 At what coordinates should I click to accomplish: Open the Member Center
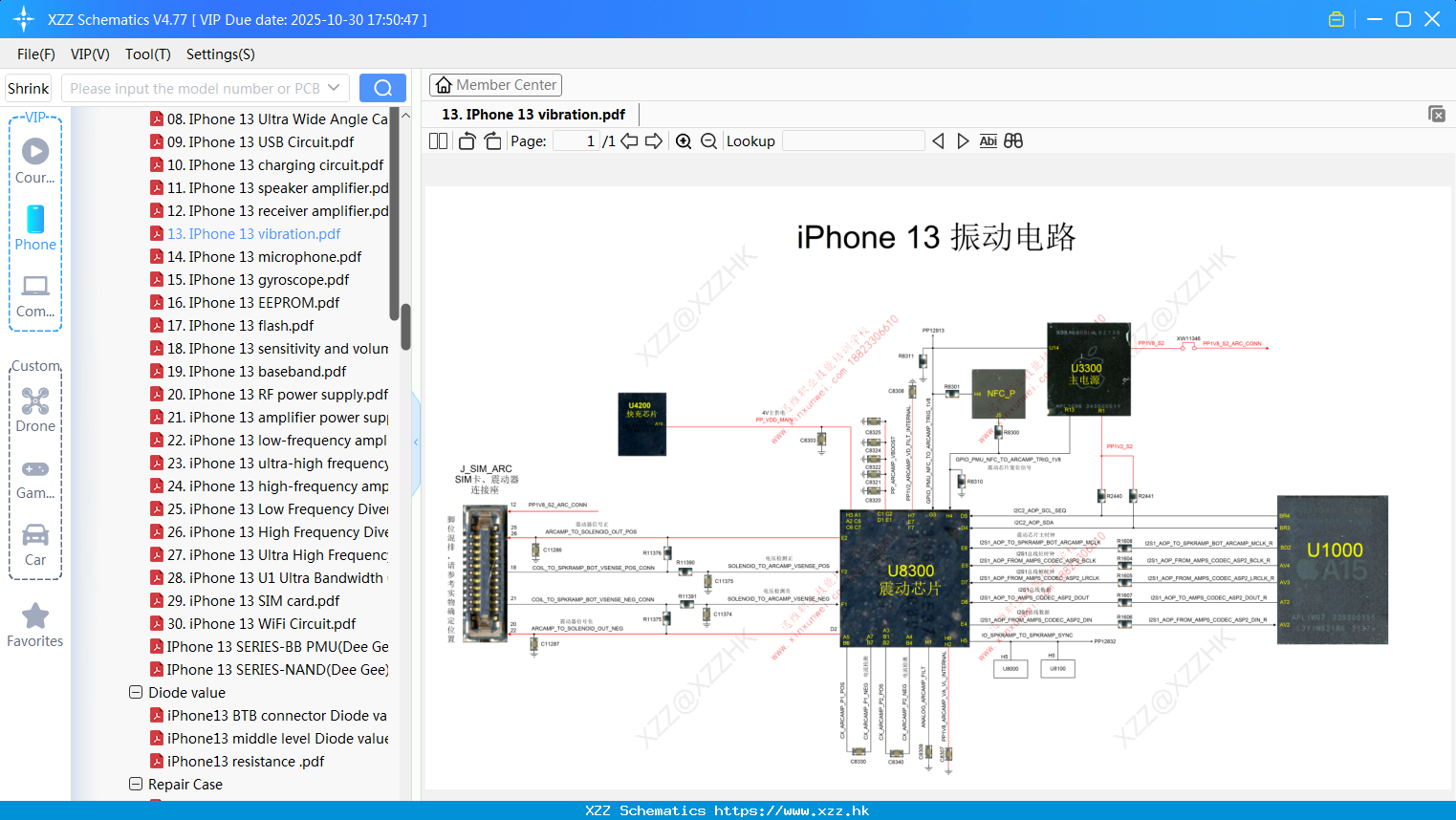495,85
